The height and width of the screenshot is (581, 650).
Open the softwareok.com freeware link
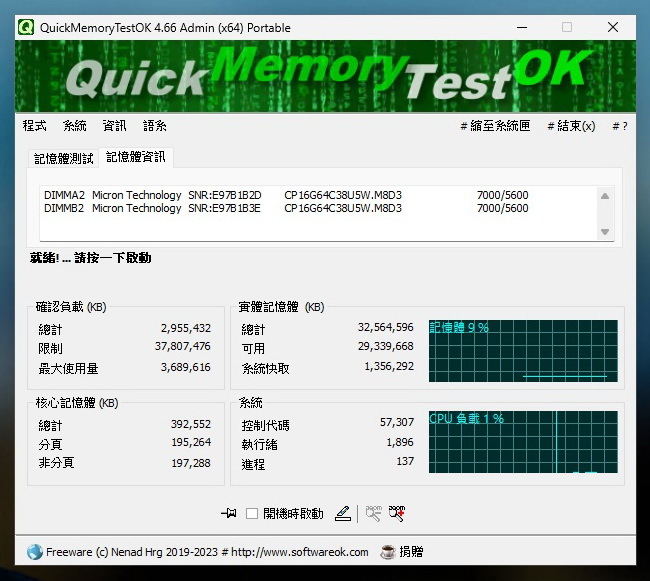207,552
